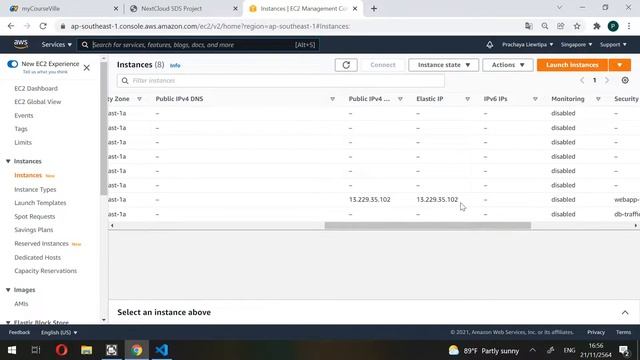Close the EC2 sidebar panel
The height and width of the screenshot is (360, 640).
[x=87, y=68]
